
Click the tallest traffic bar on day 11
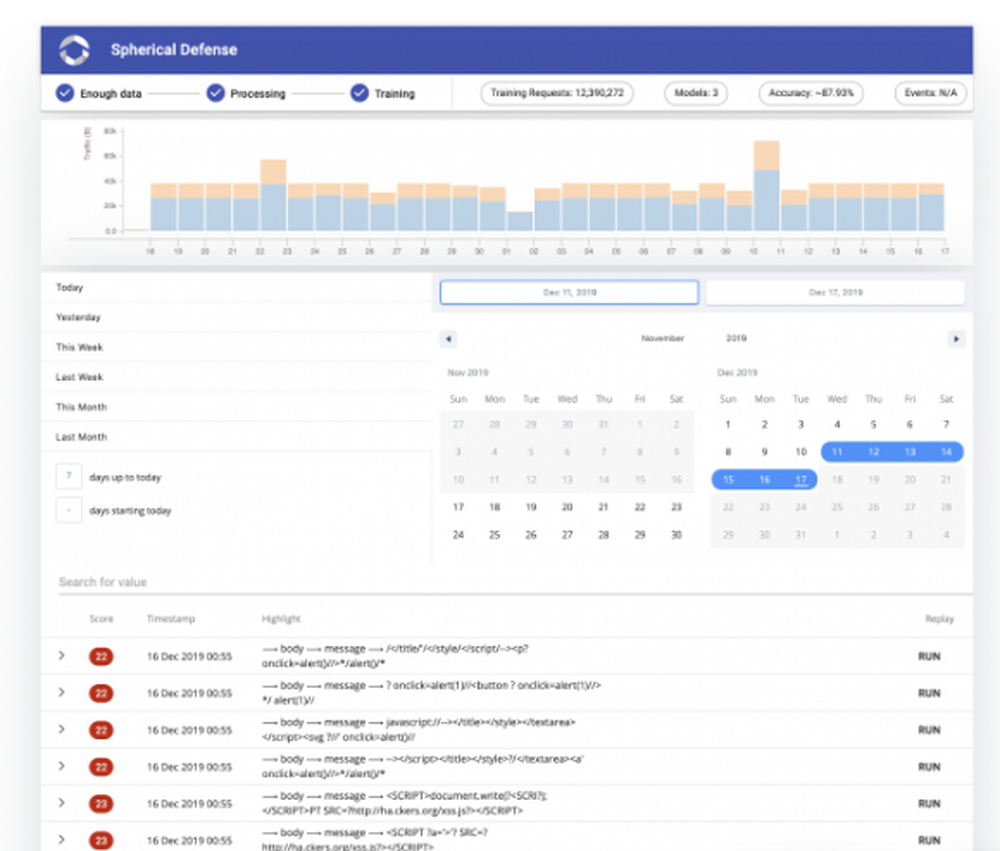tap(766, 186)
